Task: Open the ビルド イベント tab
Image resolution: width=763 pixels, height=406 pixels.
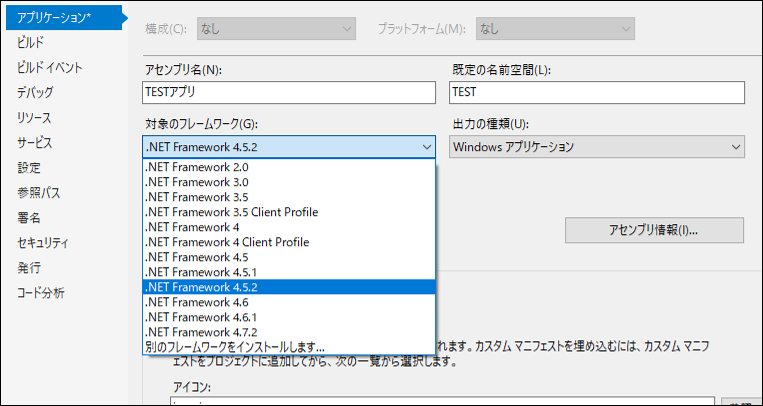Action: click(x=50, y=68)
